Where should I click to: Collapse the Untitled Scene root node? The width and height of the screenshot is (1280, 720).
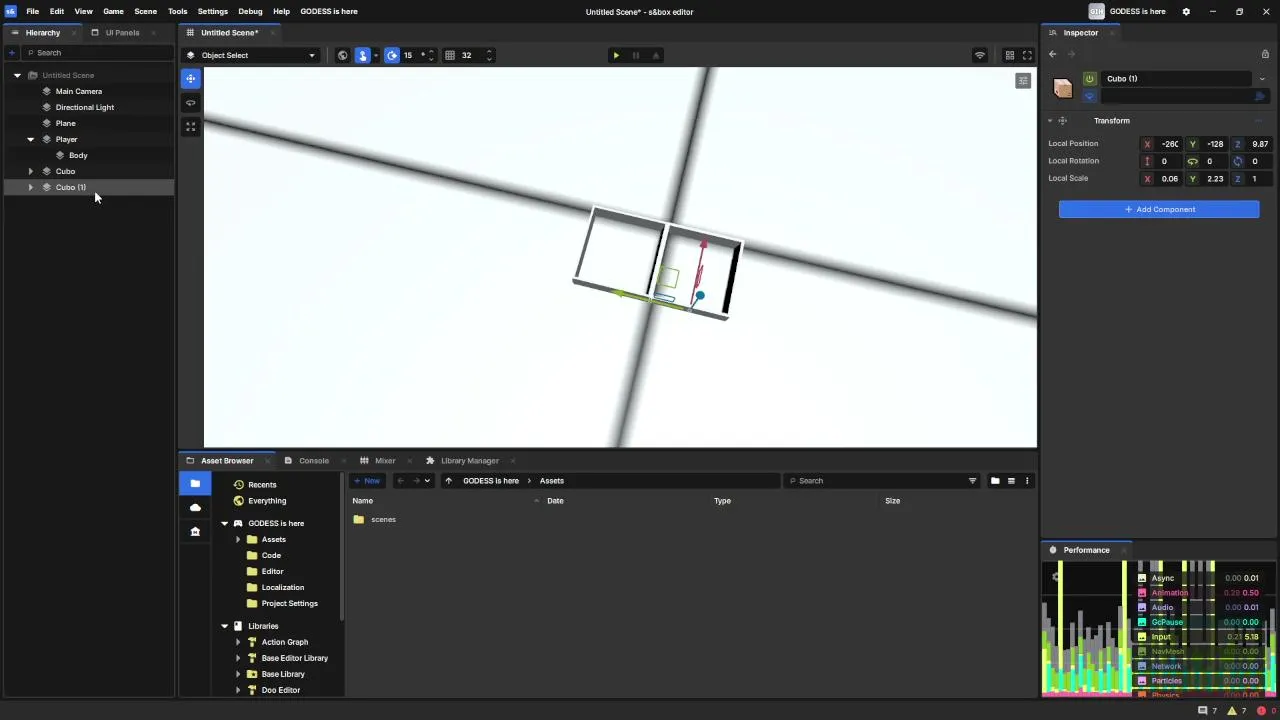click(17, 75)
